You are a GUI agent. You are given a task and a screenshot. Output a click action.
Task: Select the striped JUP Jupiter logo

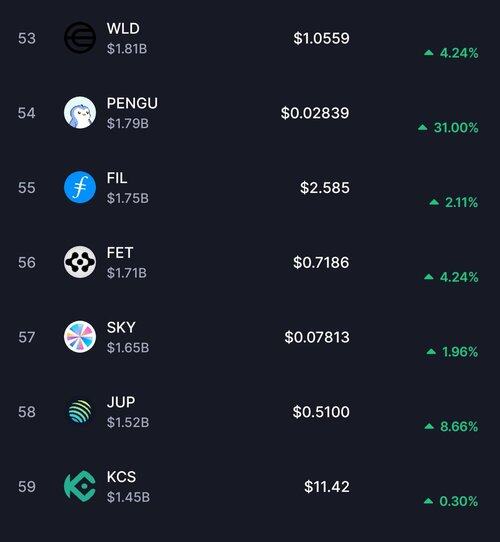80,411
